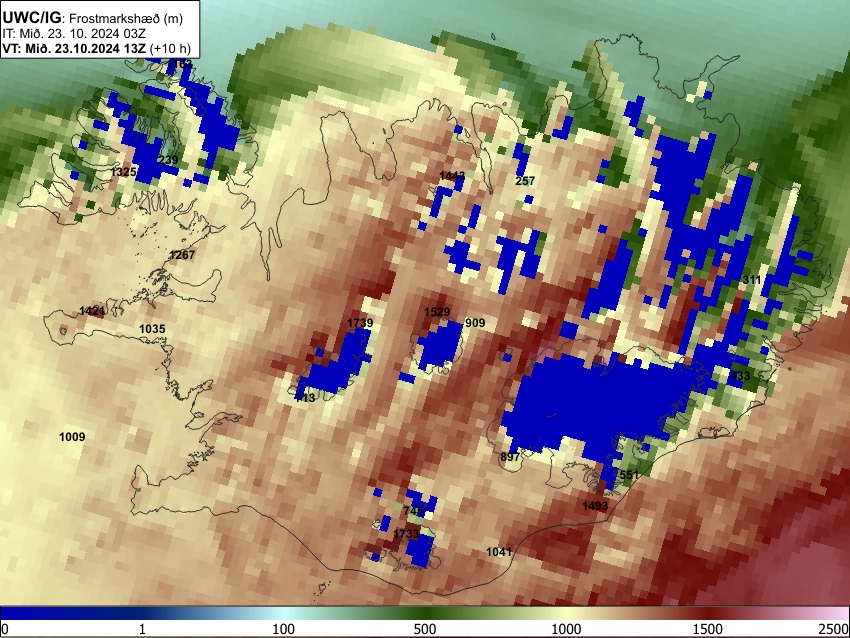850x638 pixels.
Task: Click the 909 value label
Action: tap(475, 323)
